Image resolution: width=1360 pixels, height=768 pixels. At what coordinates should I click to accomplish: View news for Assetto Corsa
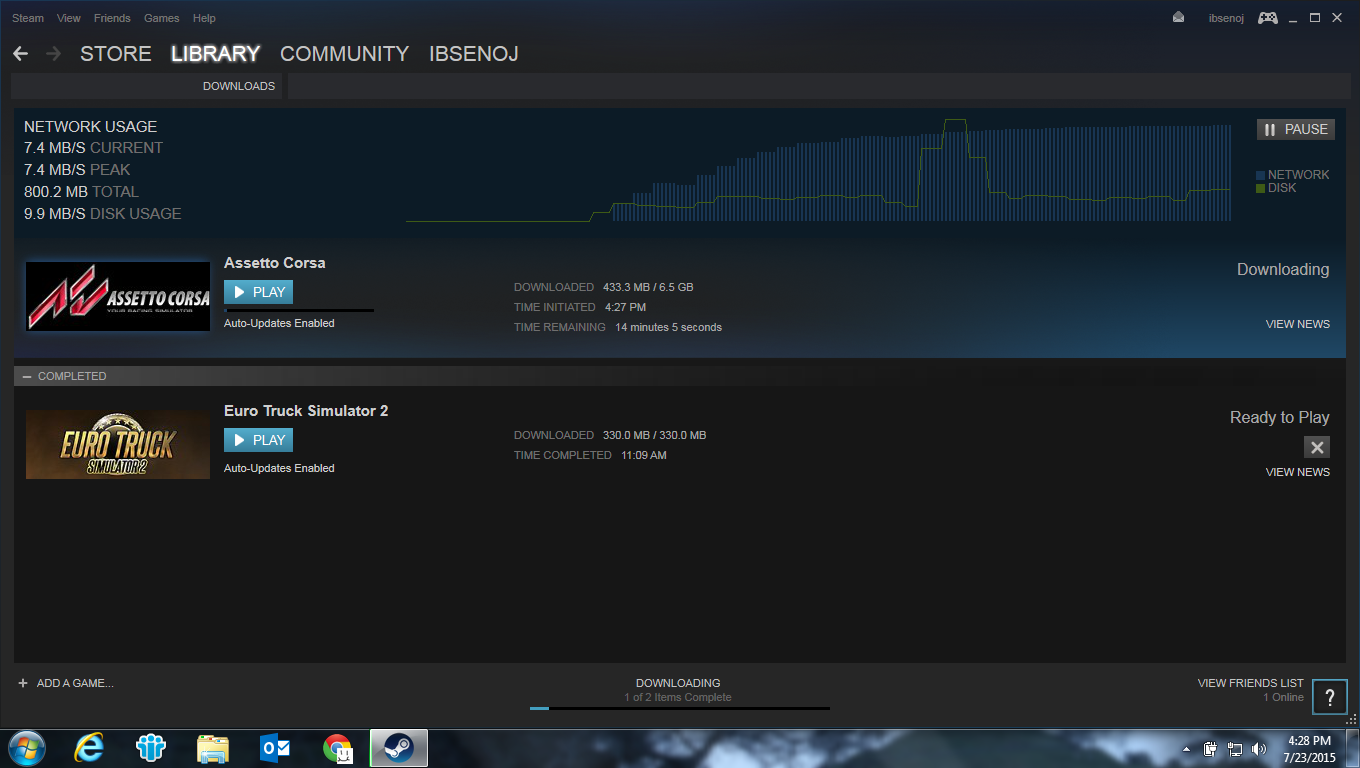1297,324
